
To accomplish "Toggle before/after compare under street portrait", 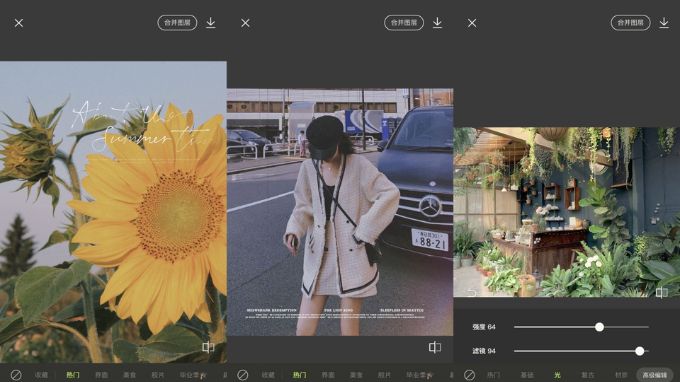I will click(435, 347).
